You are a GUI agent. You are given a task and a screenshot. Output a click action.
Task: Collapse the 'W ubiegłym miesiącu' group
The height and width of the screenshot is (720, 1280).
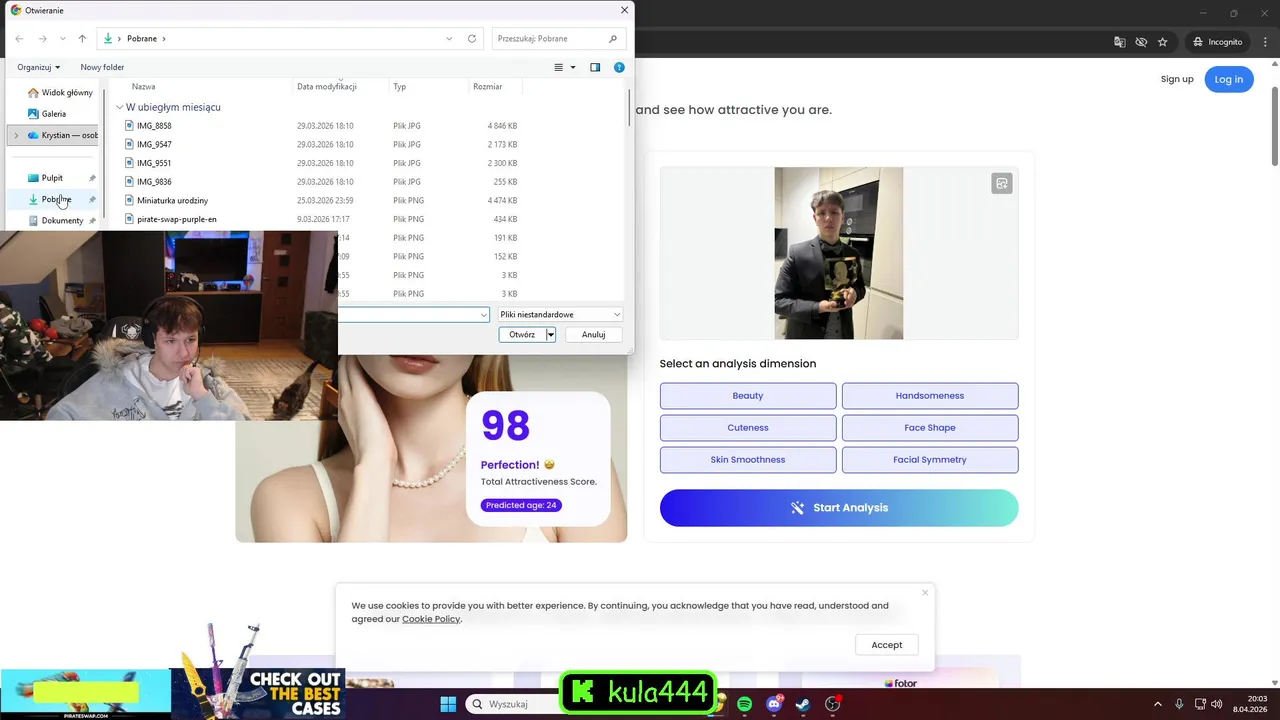tap(119, 107)
